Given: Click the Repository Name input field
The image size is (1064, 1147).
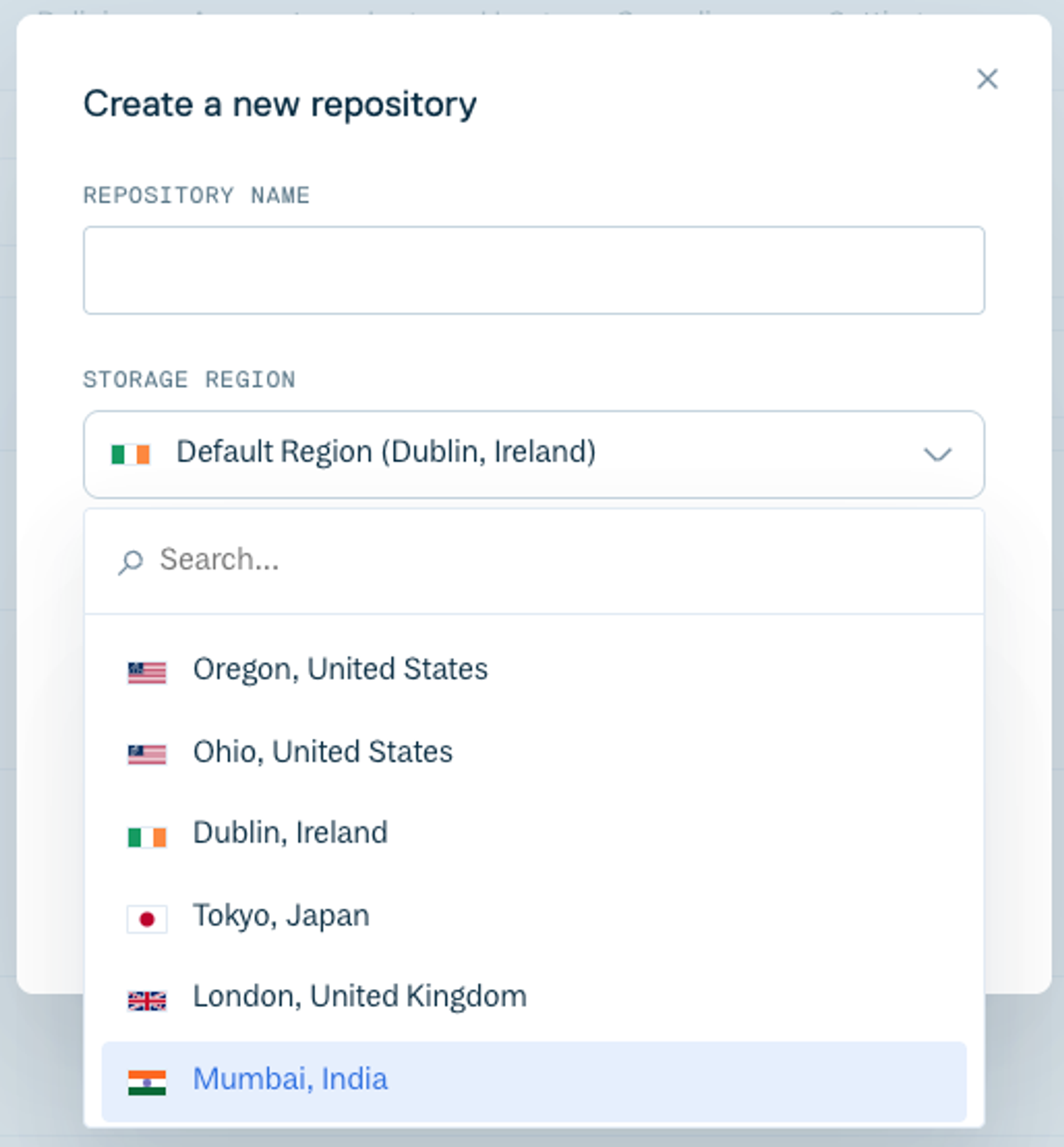Looking at the screenshot, I should [x=534, y=270].
